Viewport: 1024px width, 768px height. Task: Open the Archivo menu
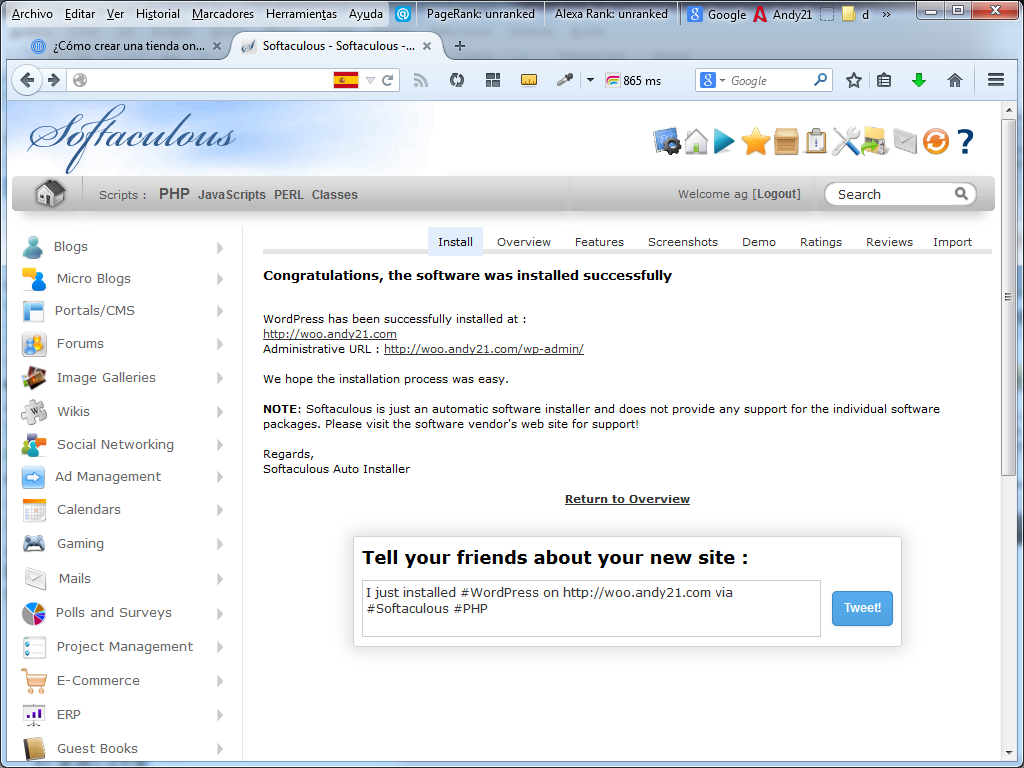click(32, 14)
